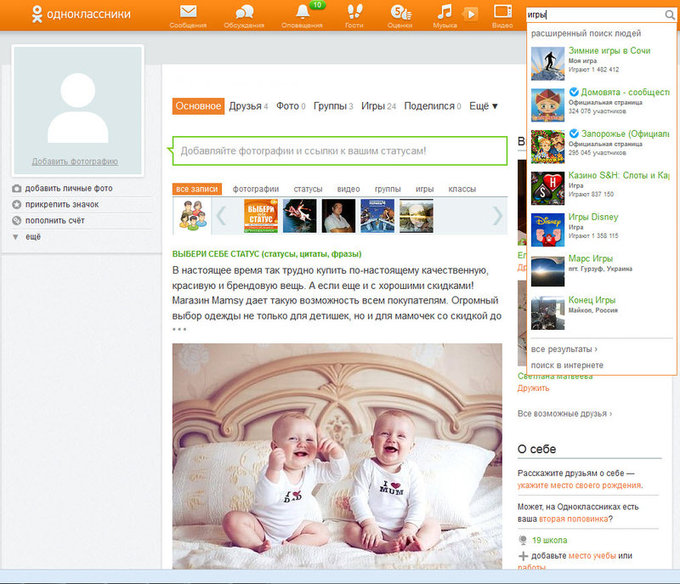Expand the ещё sidebar menu
The image size is (680, 584).
33,237
